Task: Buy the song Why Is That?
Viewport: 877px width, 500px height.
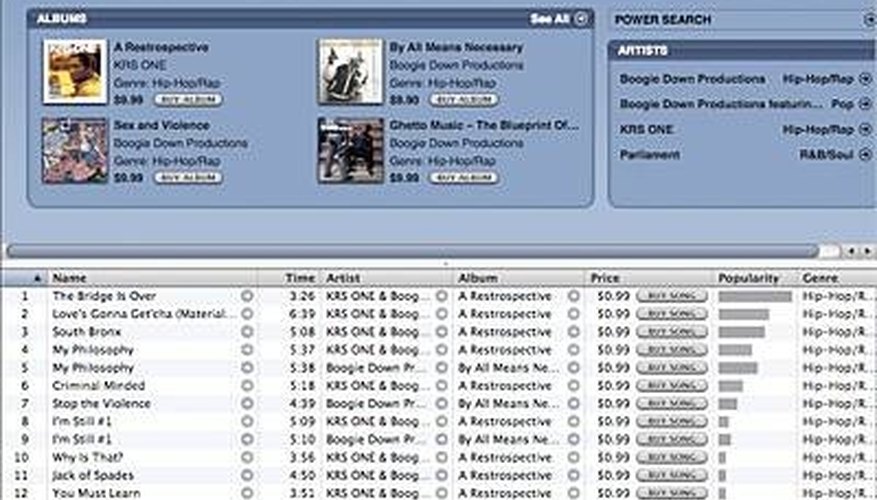Action: click(x=672, y=457)
